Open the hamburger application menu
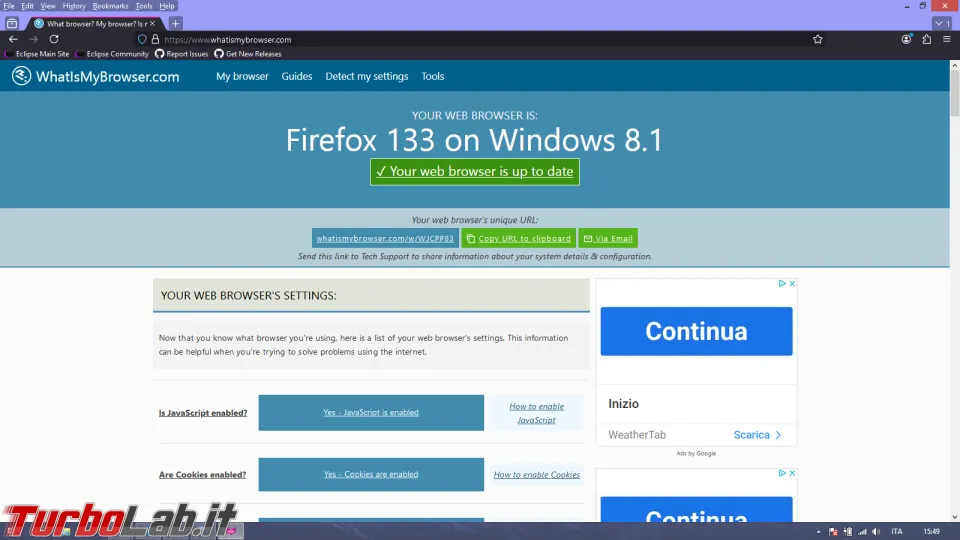Screen dimensions: 960x540 pyautogui.click(x=946, y=39)
